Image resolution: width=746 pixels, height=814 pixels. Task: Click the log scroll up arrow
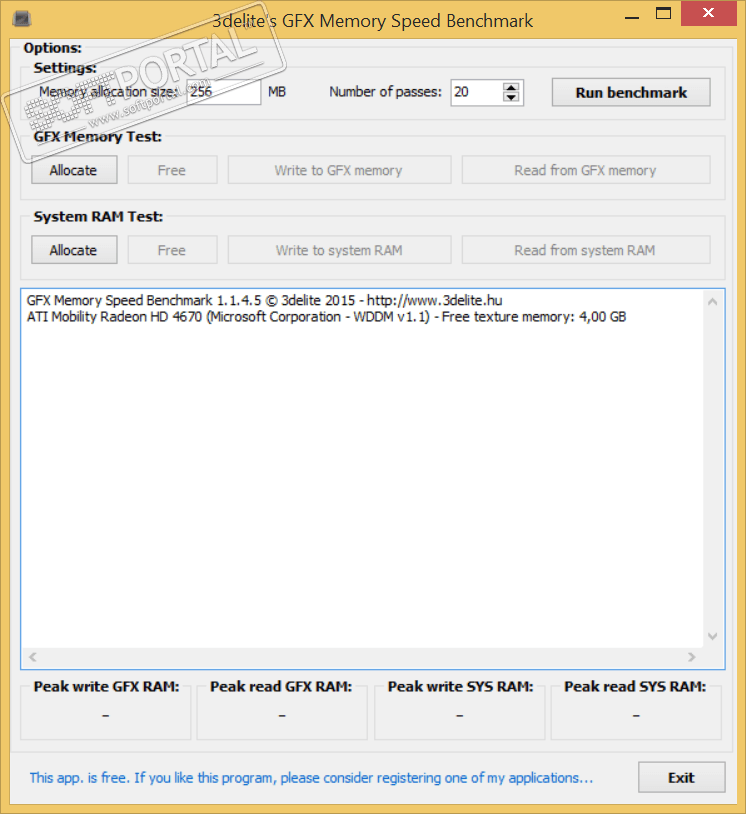(712, 302)
